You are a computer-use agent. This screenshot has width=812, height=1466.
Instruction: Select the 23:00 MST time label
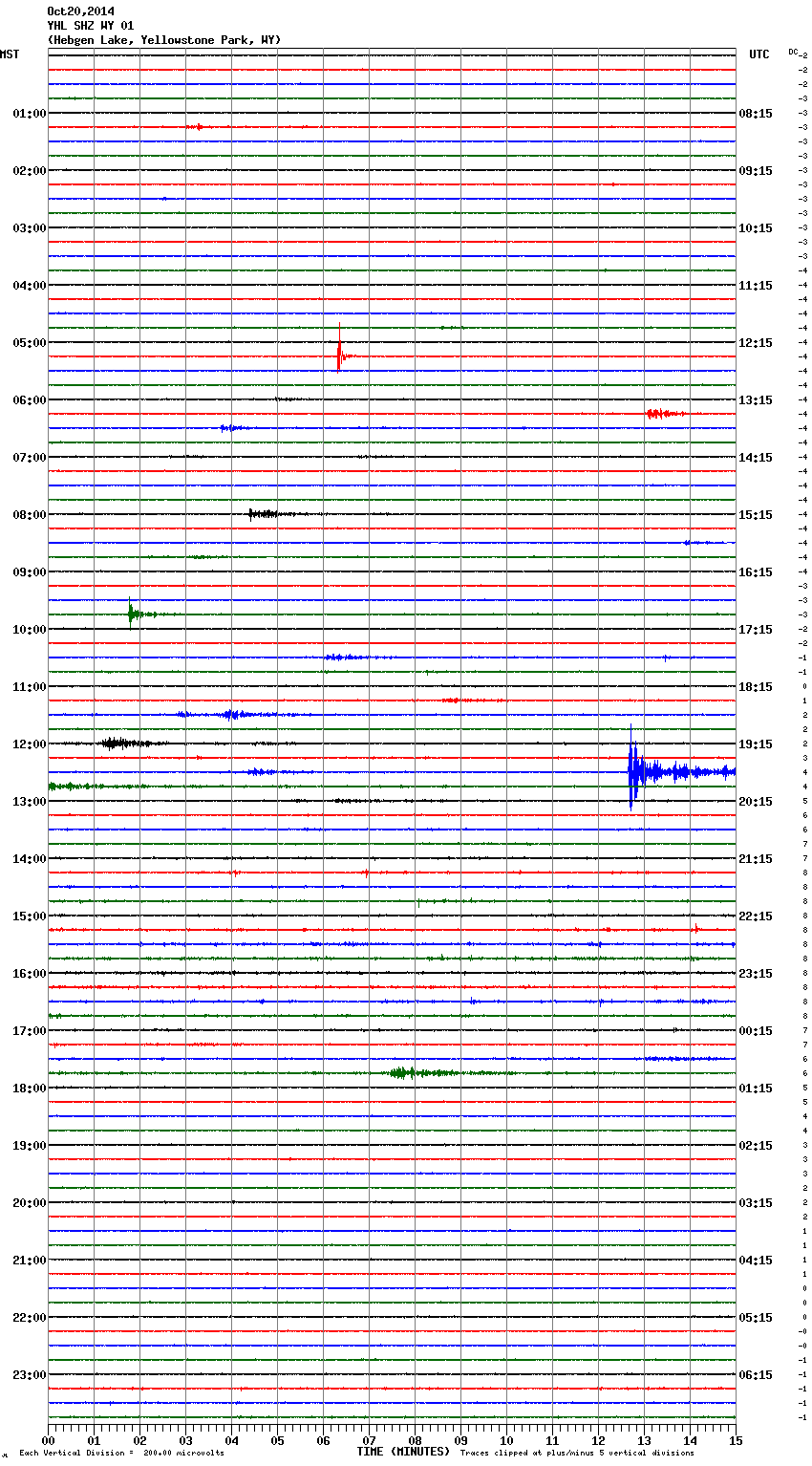(x=29, y=1375)
